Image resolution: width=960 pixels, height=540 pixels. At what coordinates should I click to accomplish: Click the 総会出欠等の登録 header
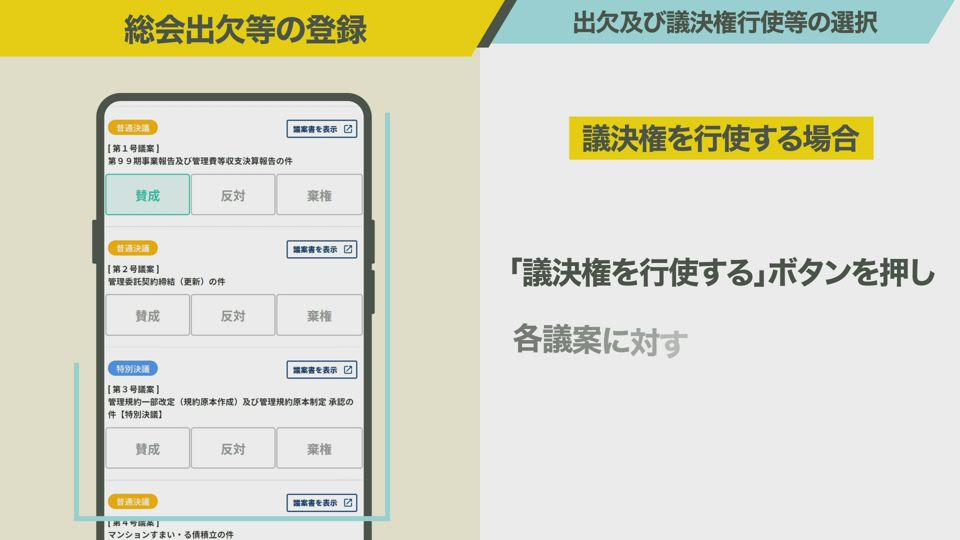click(x=245, y=29)
